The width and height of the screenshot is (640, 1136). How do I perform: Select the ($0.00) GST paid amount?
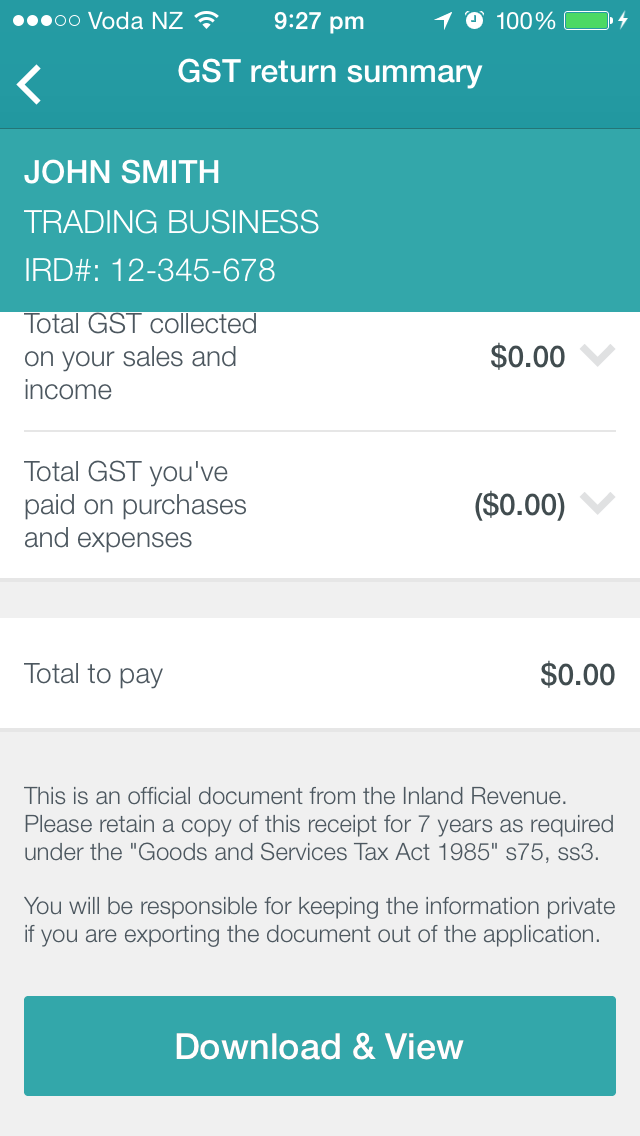tap(520, 505)
